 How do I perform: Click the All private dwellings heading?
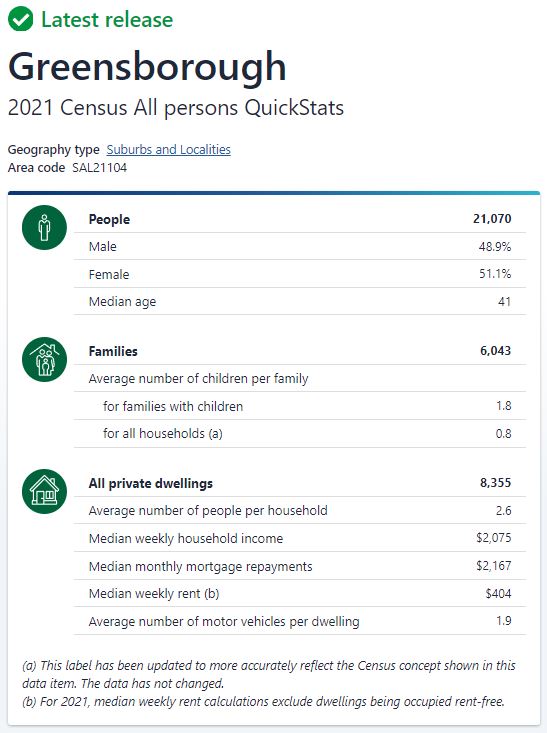click(151, 483)
